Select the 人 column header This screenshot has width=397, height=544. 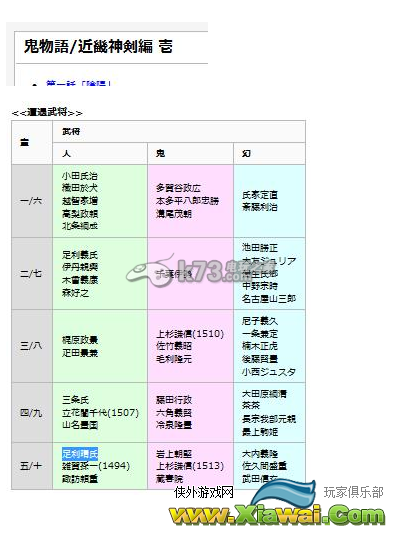click(66, 153)
